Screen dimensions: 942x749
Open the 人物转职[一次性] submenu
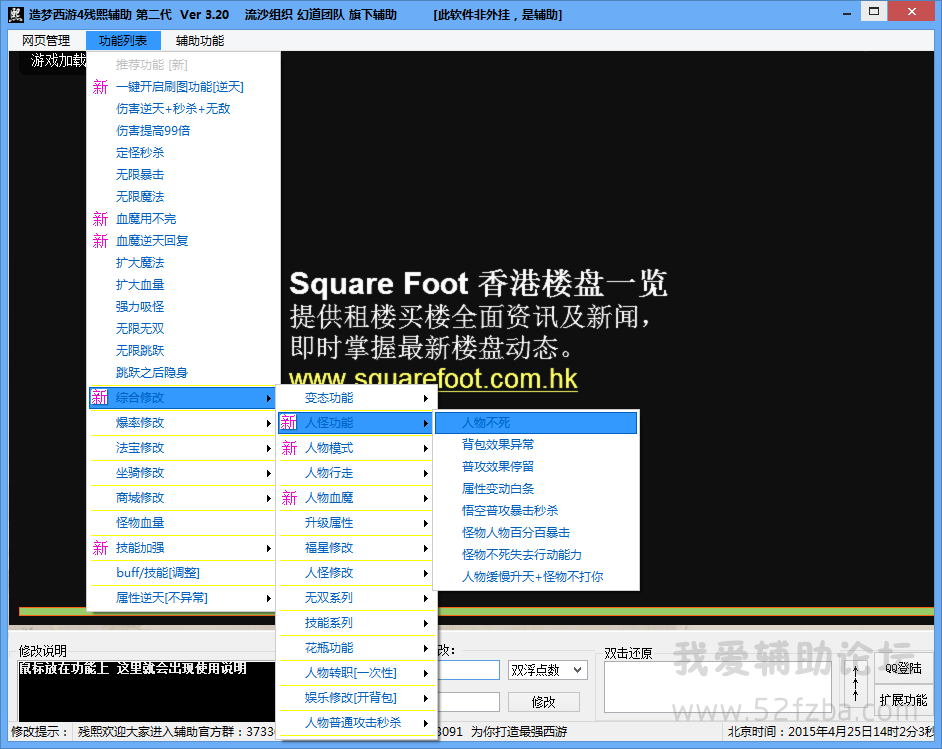[356, 673]
